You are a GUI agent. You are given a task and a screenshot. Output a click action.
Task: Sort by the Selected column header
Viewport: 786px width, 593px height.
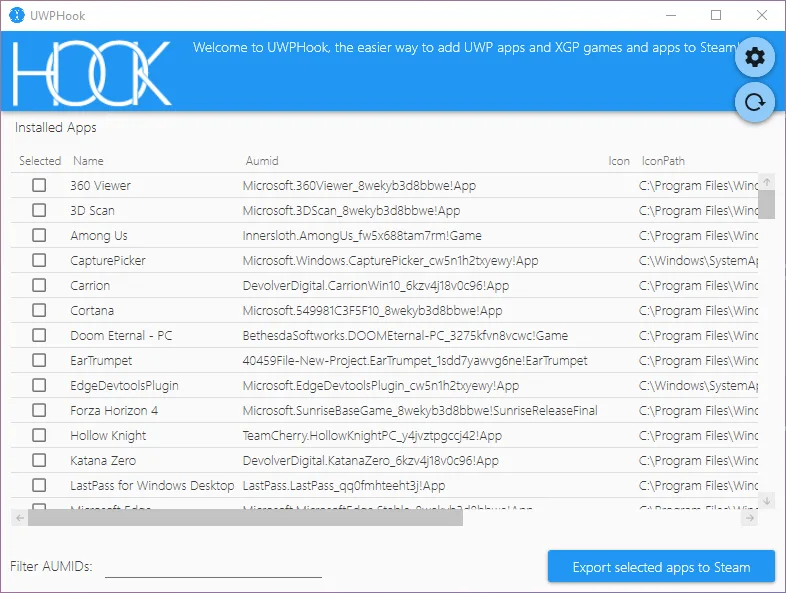point(40,161)
